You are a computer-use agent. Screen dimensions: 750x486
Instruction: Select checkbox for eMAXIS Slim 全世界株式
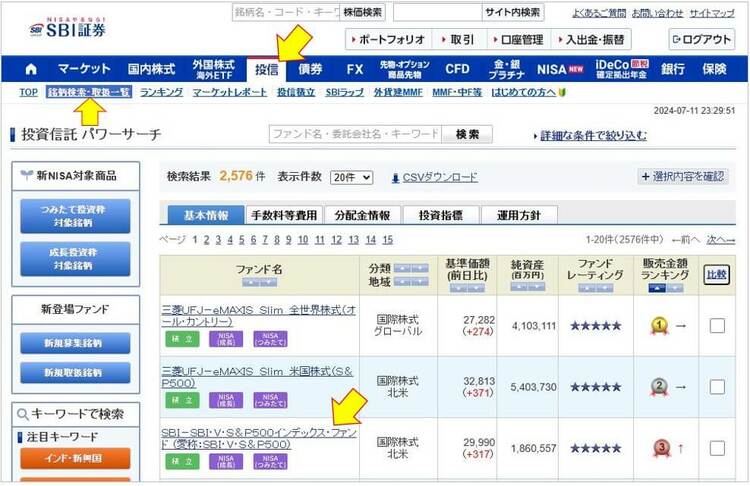pos(717,326)
